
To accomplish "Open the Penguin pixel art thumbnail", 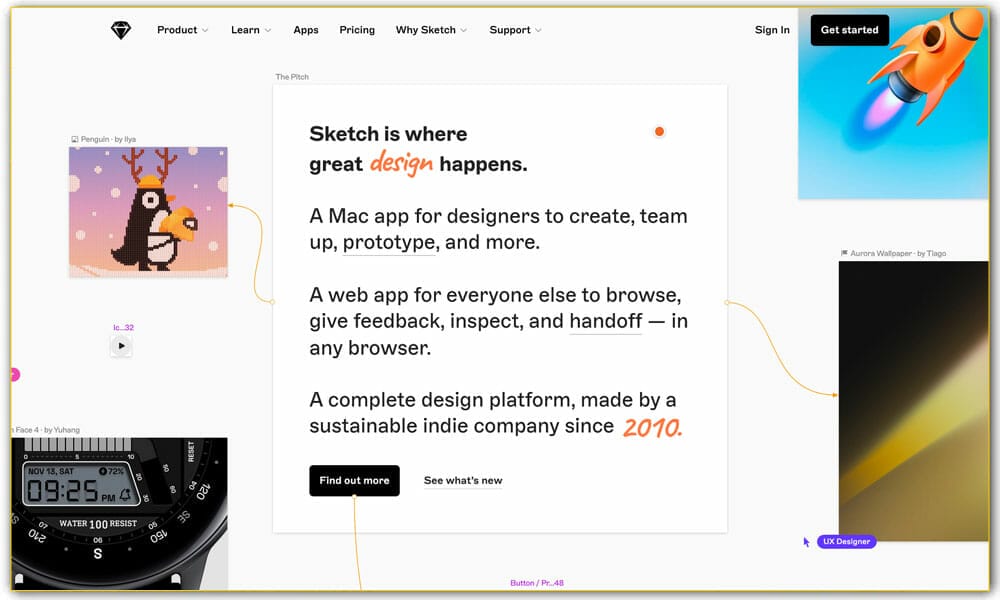I will pyautogui.click(x=148, y=212).
